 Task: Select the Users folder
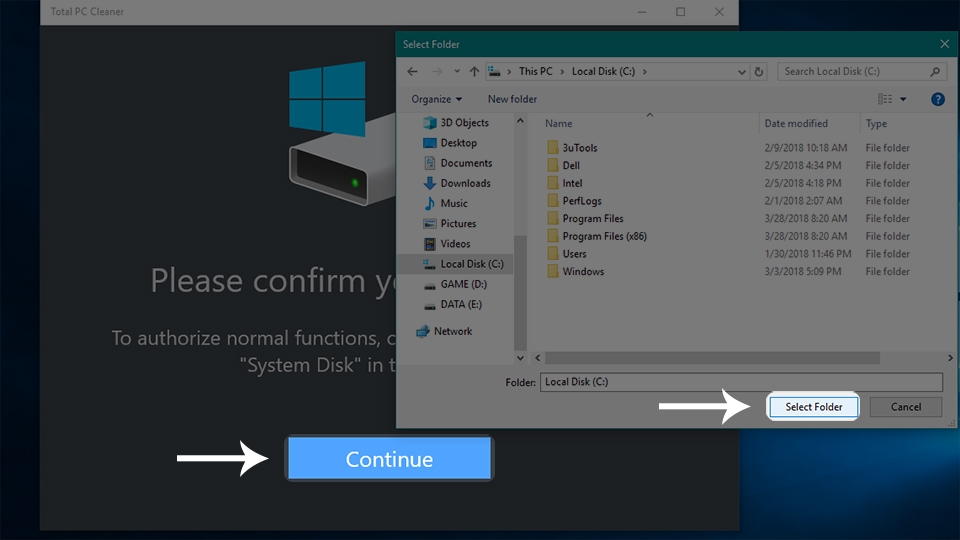(x=566, y=253)
